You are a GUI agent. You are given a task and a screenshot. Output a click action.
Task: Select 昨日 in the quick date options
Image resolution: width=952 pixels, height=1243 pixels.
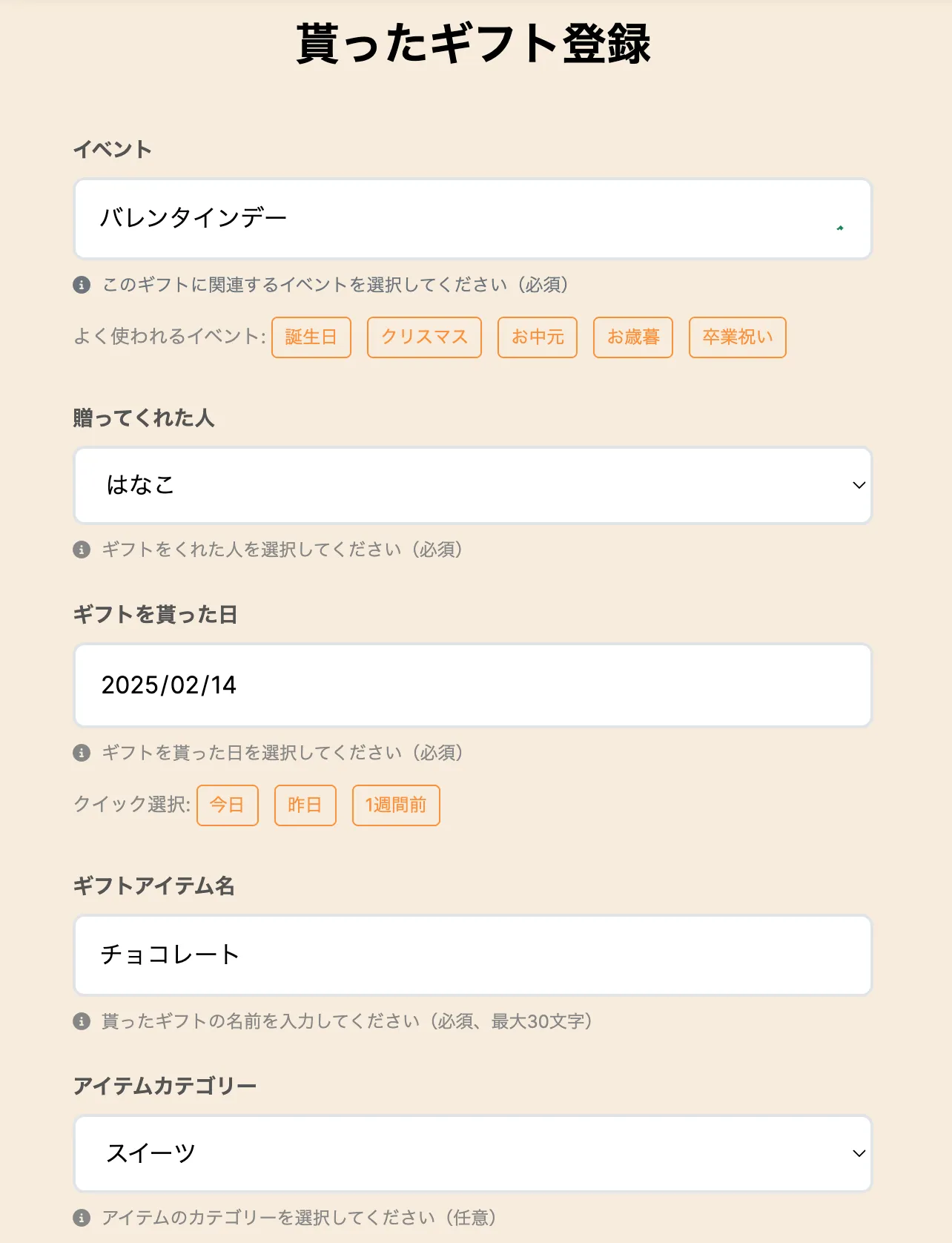tap(305, 805)
